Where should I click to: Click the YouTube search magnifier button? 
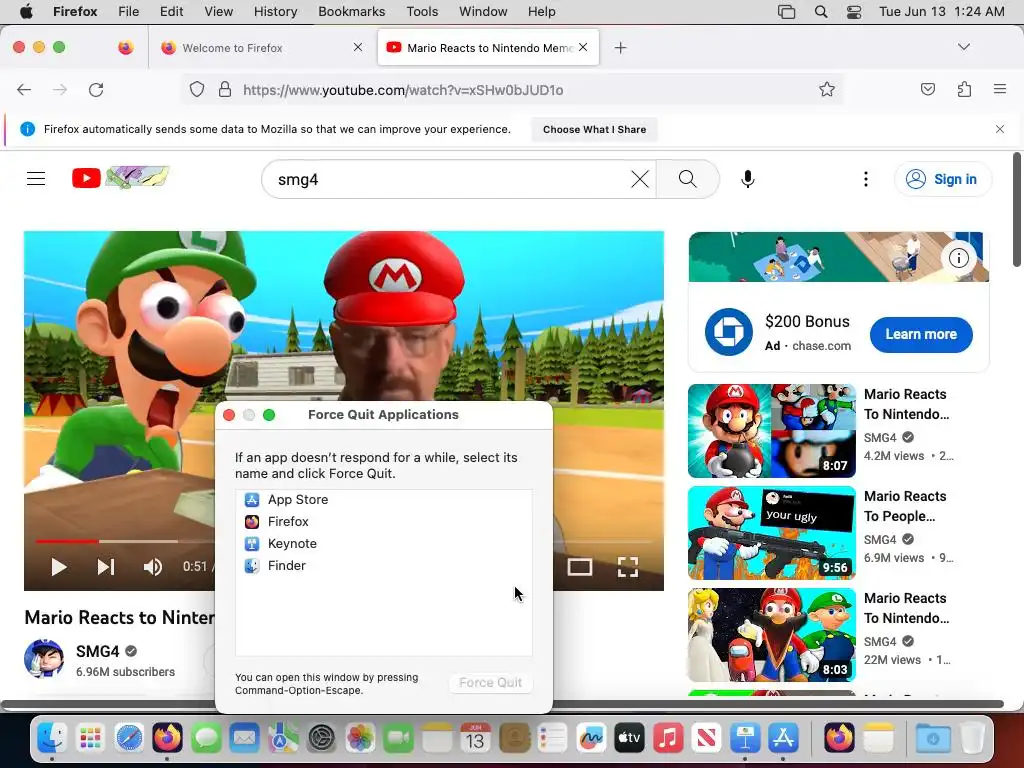point(687,179)
